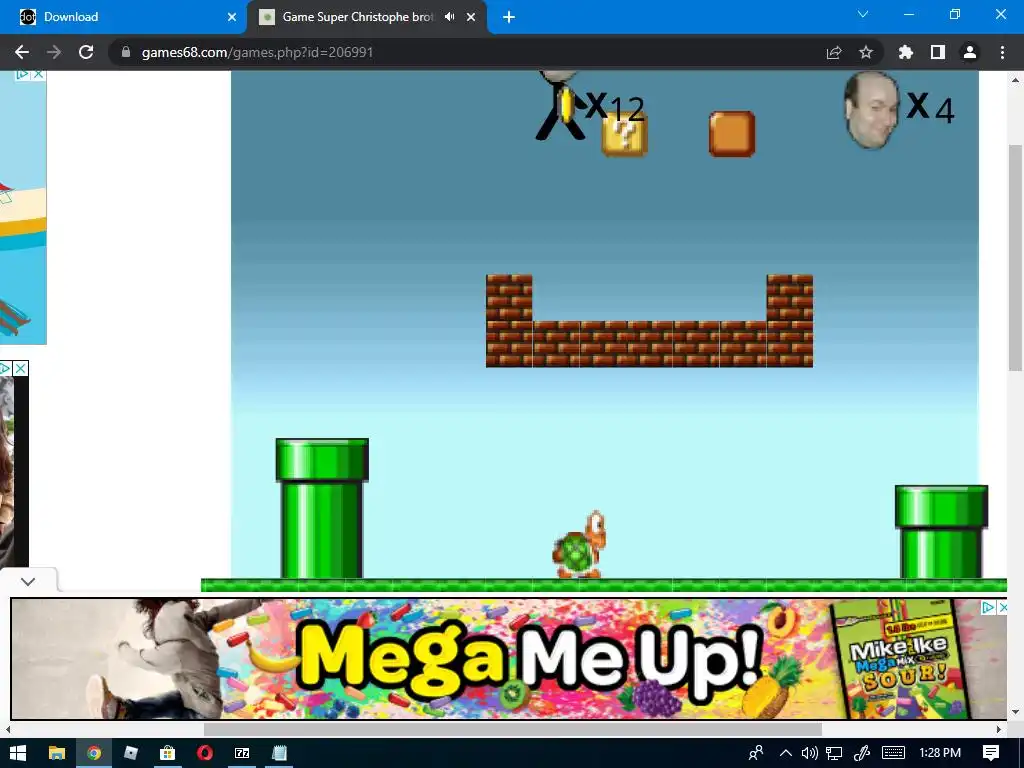Screen dimensions: 1024x768
Task: Open the notification action center
Action: pos(991,753)
